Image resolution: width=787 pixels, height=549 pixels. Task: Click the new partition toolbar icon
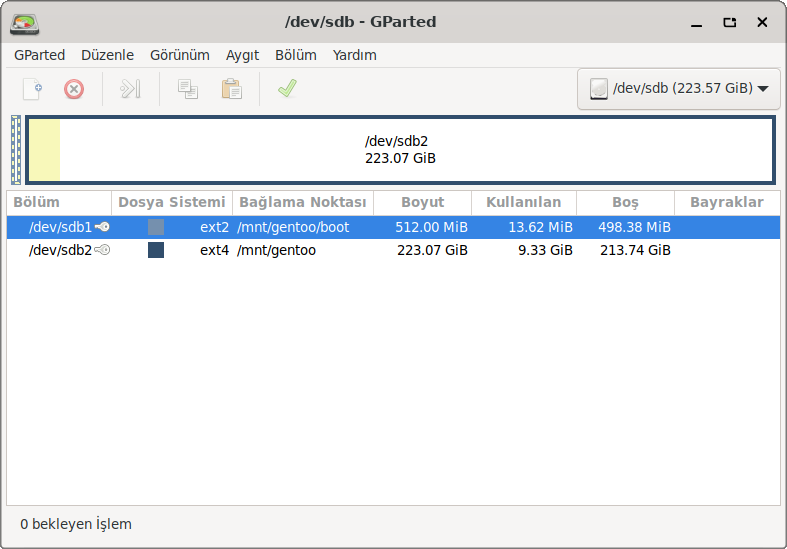(x=33, y=89)
